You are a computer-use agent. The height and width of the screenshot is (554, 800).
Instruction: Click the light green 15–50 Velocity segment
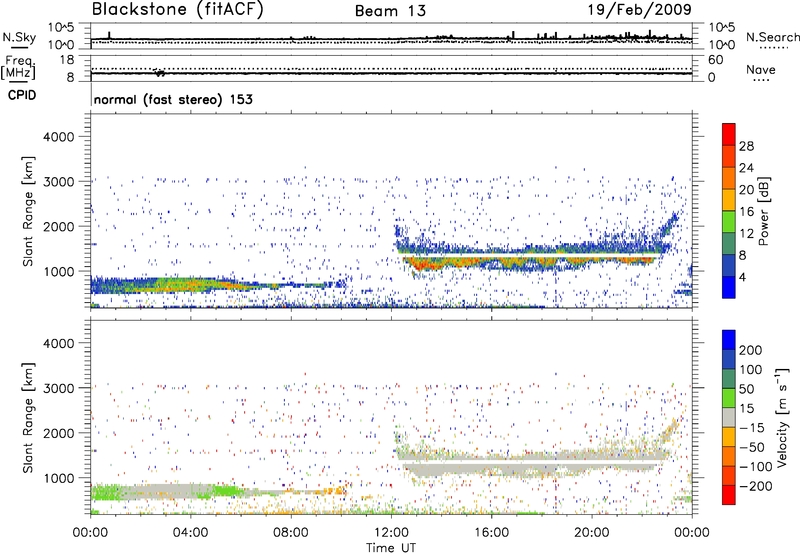tap(729, 398)
